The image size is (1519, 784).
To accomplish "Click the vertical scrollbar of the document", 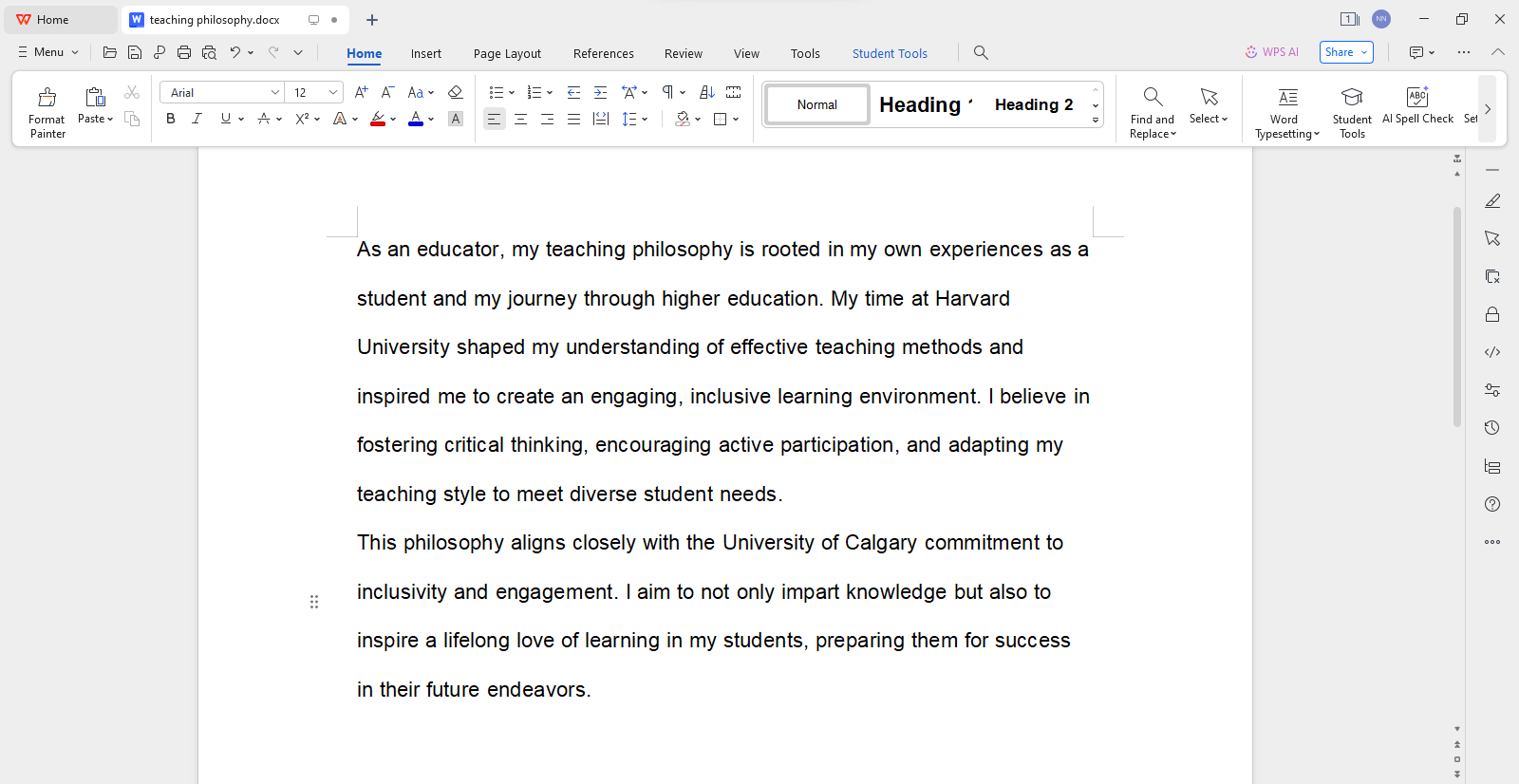I will [1457, 317].
